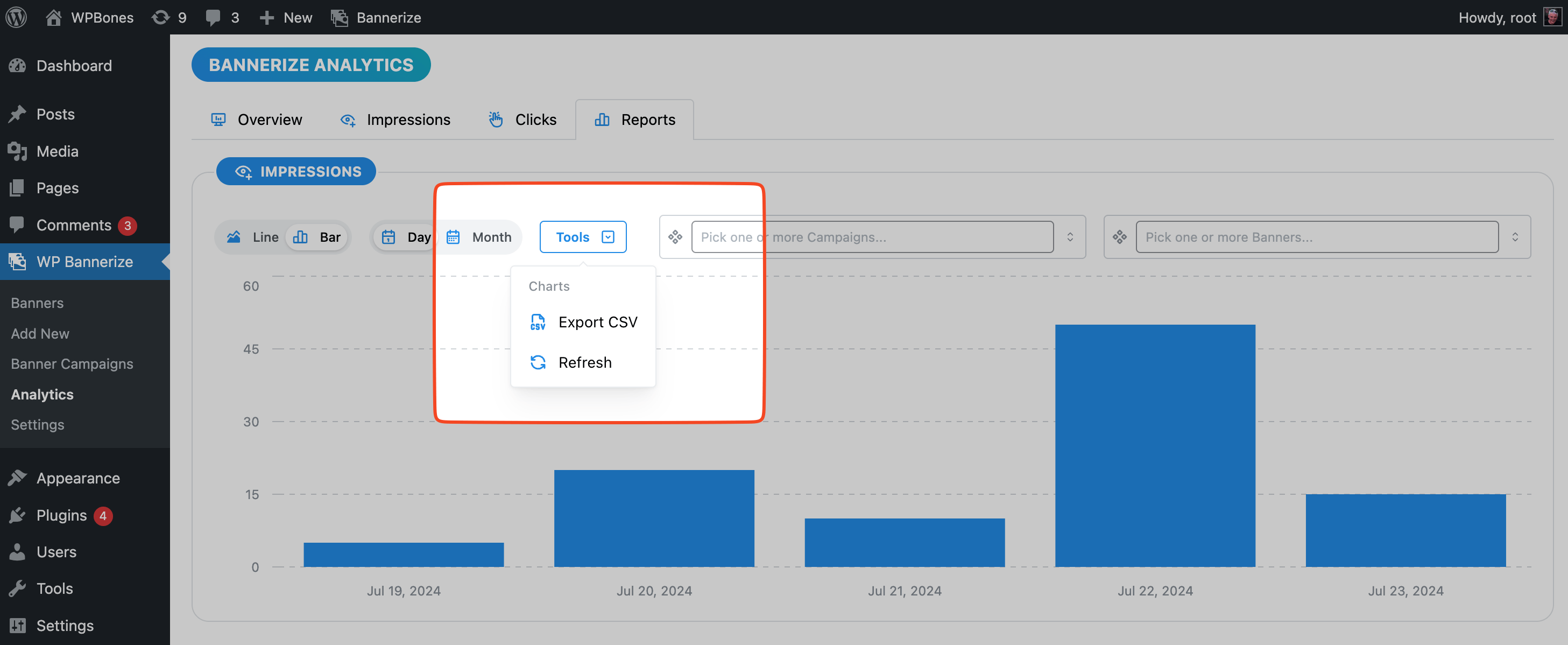Click the Dashboard gauge icon
Viewport: 1568px width, 645px height.
[18, 65]
